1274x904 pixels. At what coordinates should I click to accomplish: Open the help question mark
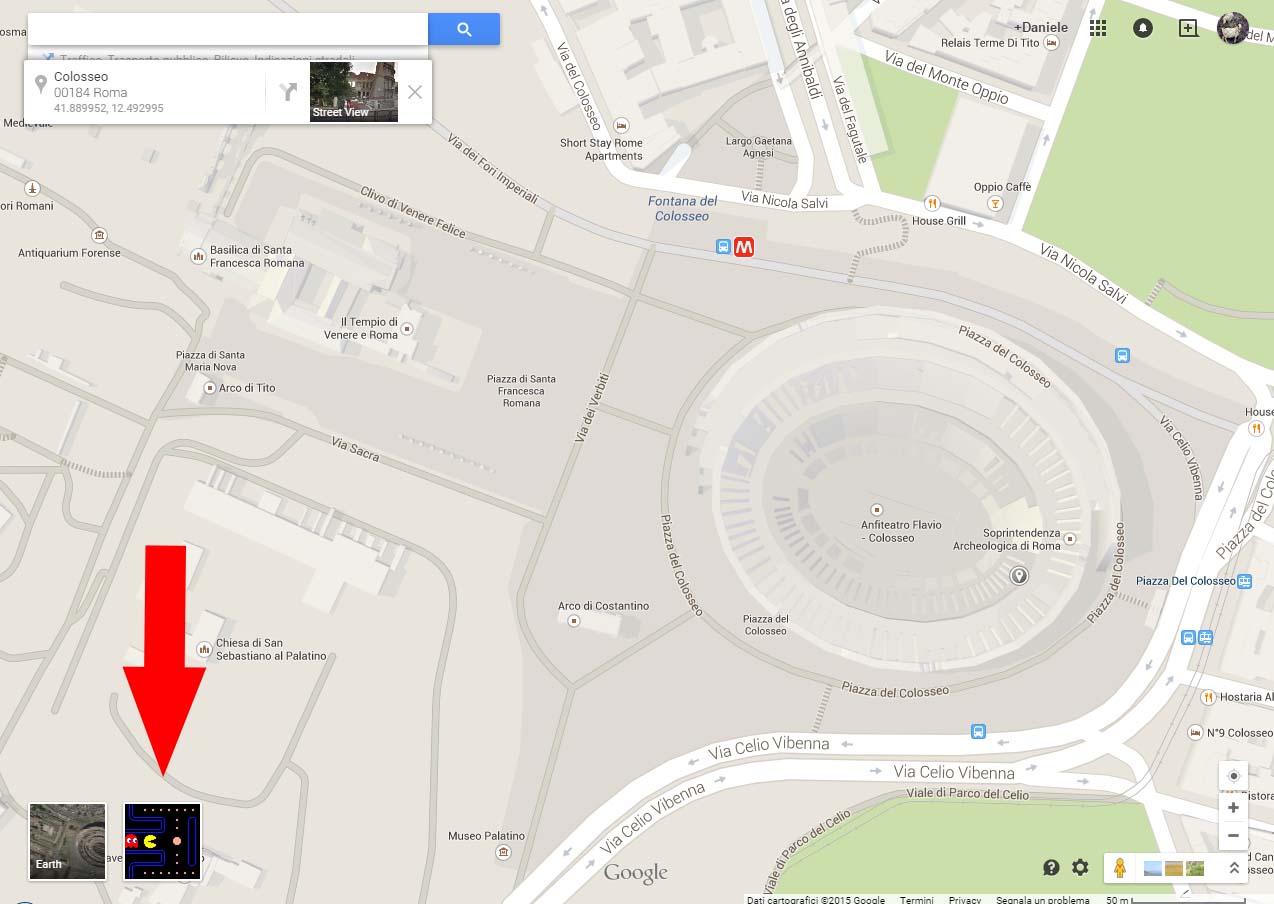point(1051,867)
